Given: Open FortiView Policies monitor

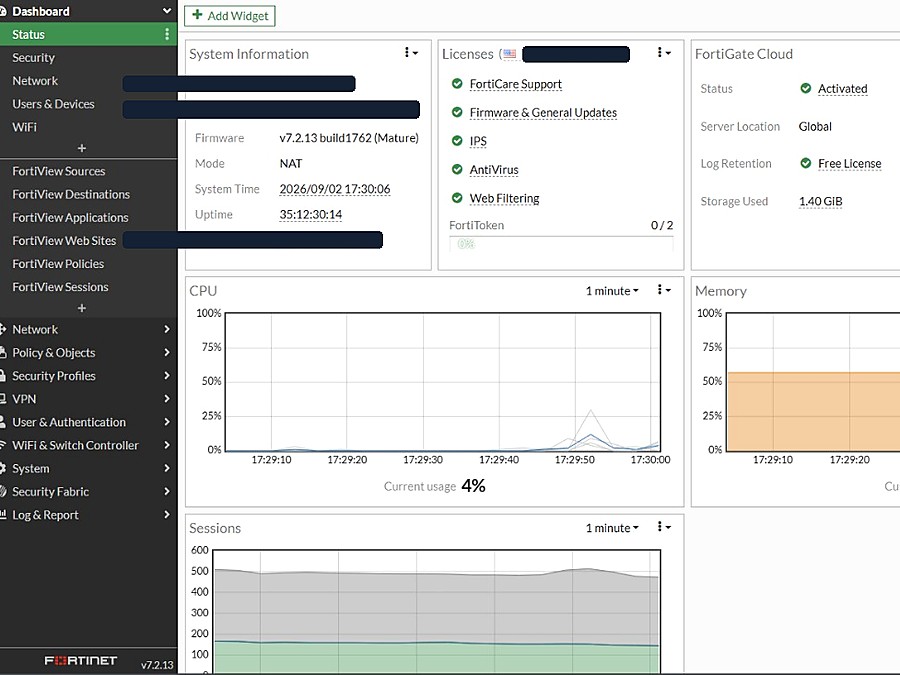Looking at the screenshot, I should pos(58,263).
